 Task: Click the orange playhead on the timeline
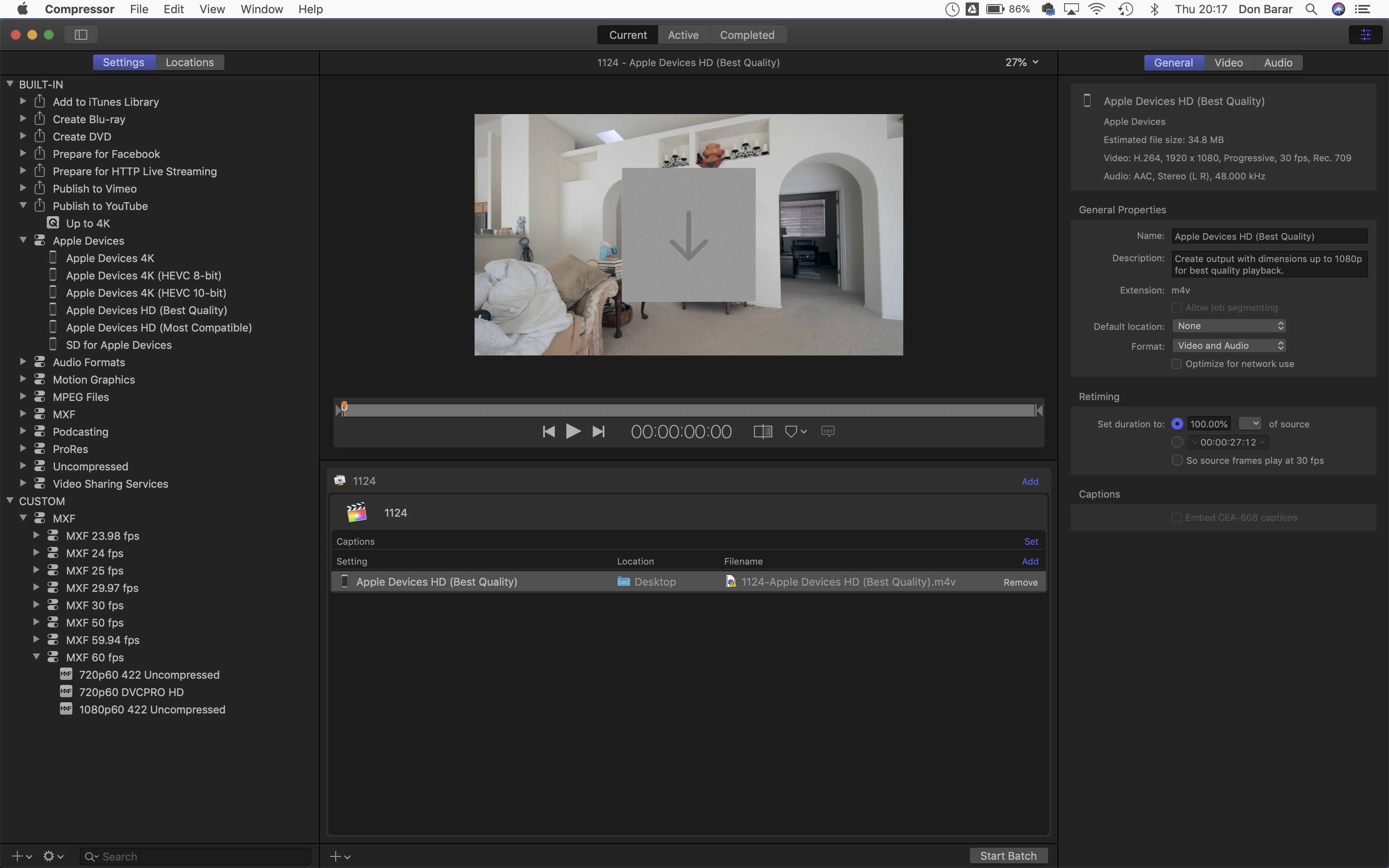click(344, 407)
